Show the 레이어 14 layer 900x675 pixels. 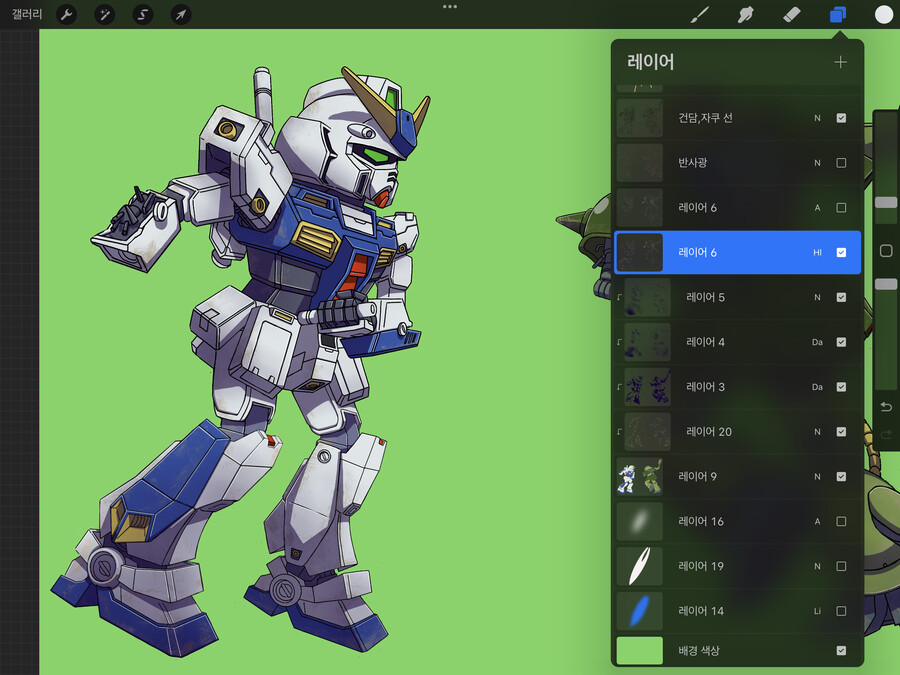coord(841,611)
